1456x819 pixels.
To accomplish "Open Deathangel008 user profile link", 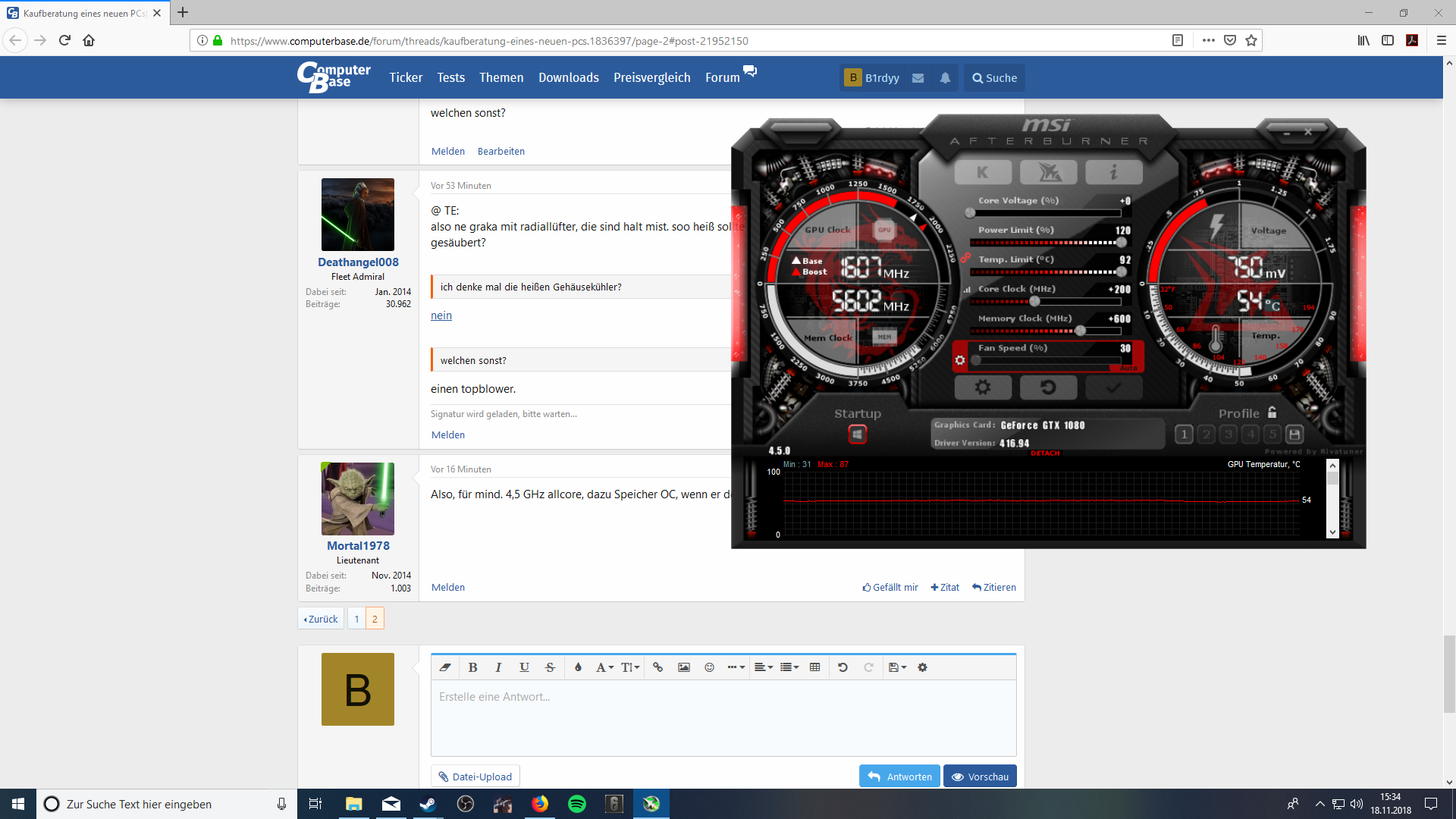I will (358, 262).
